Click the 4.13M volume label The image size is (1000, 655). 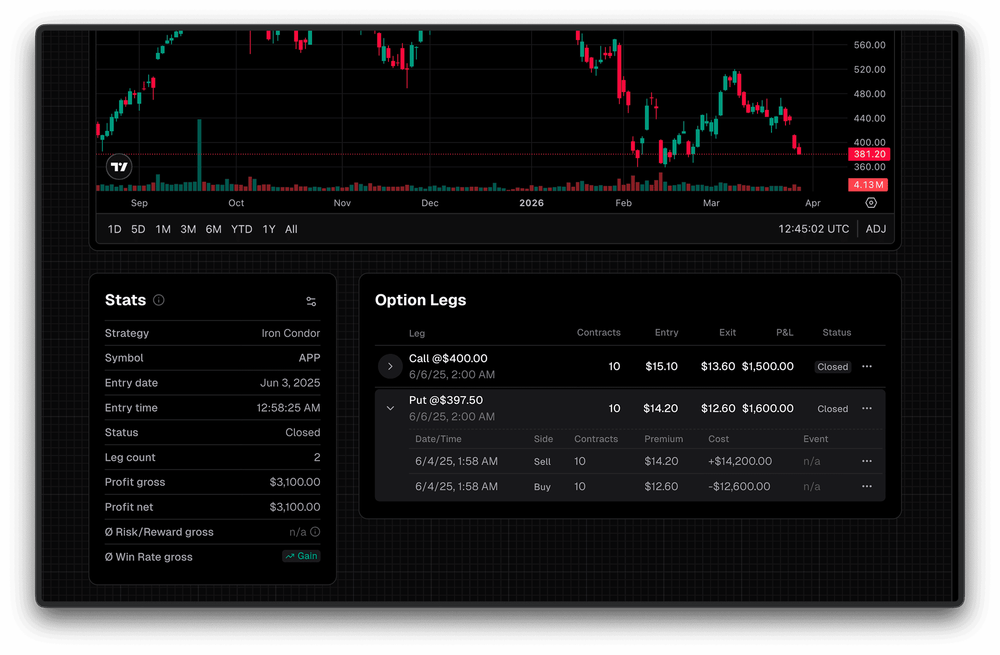868,184
